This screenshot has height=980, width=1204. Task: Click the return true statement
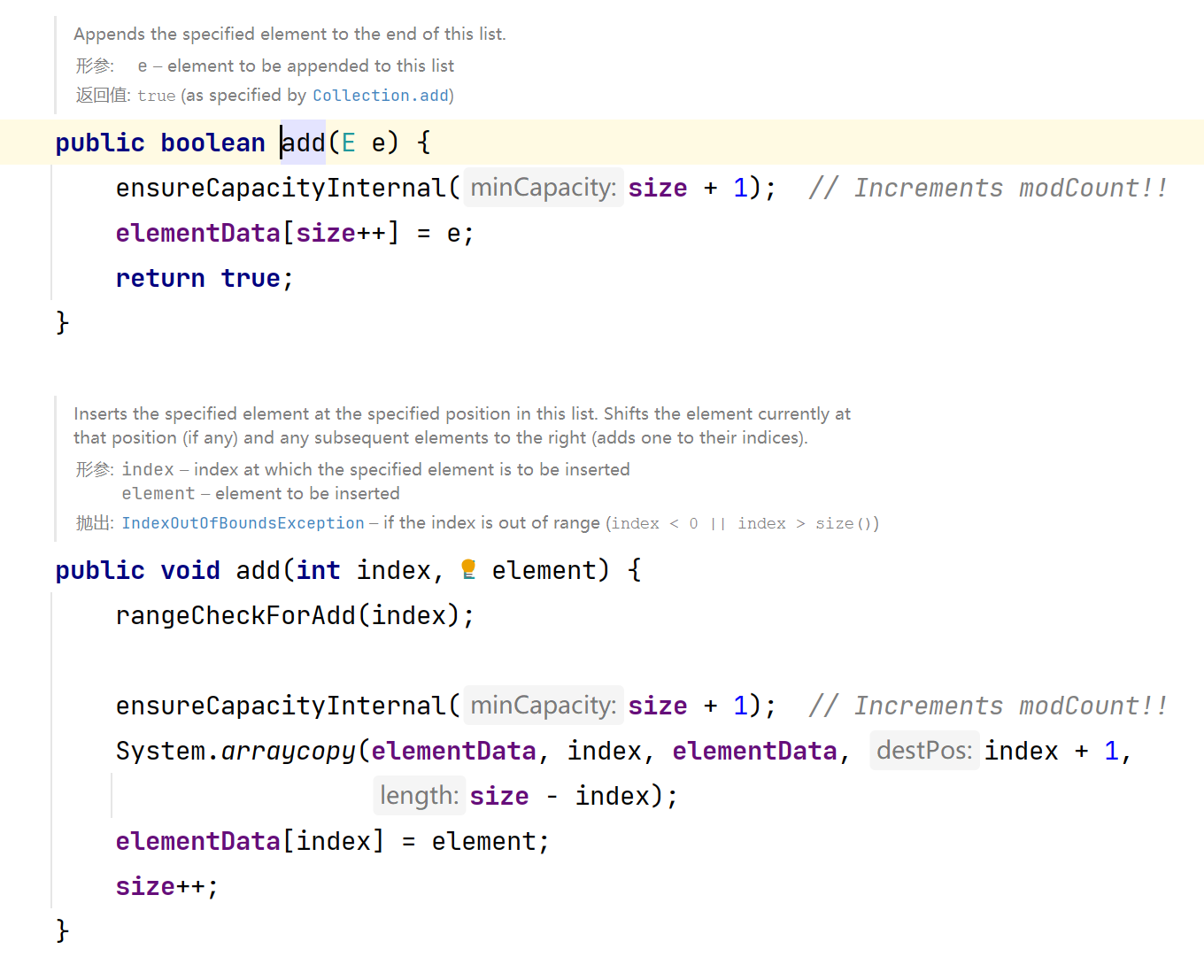pyautogui.click(x=205, y=278)
